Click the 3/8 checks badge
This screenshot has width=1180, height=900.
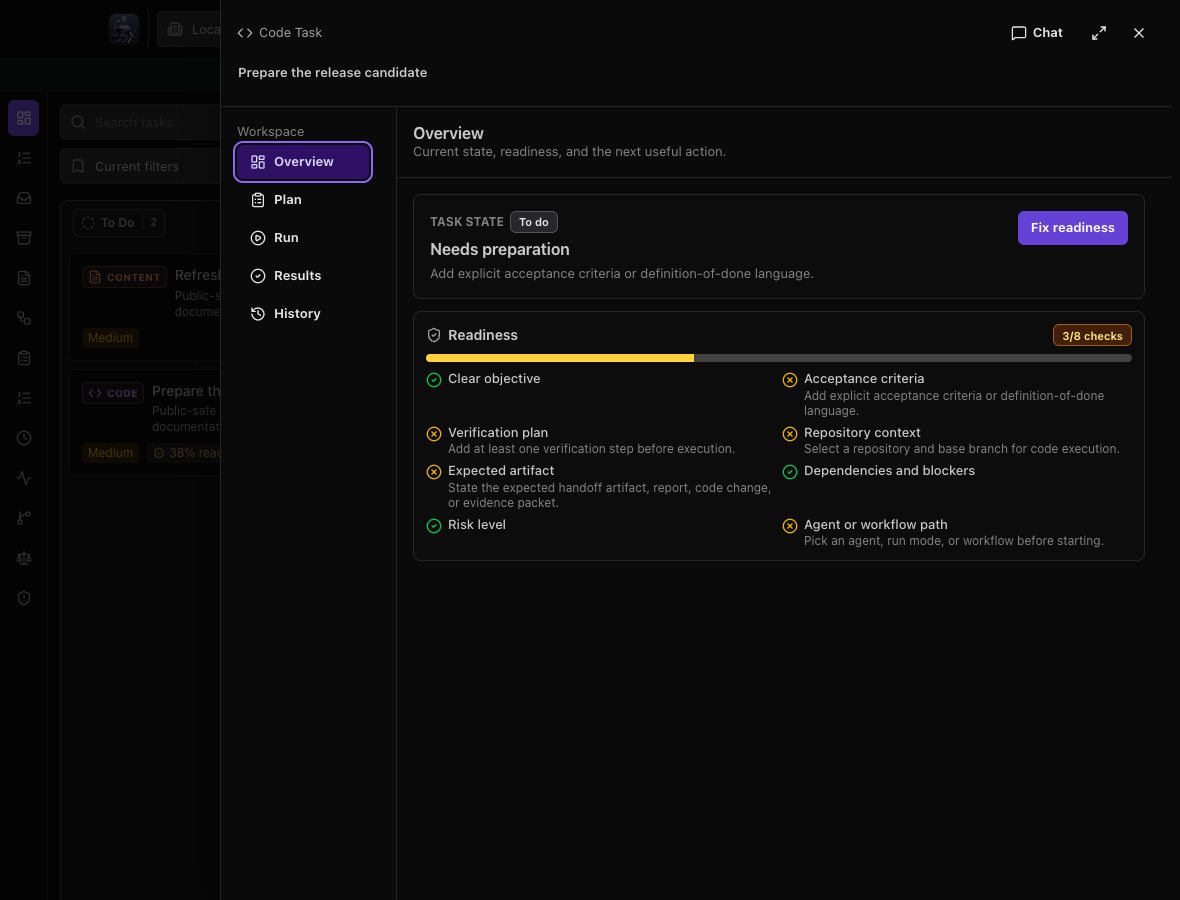[1092, 336]
